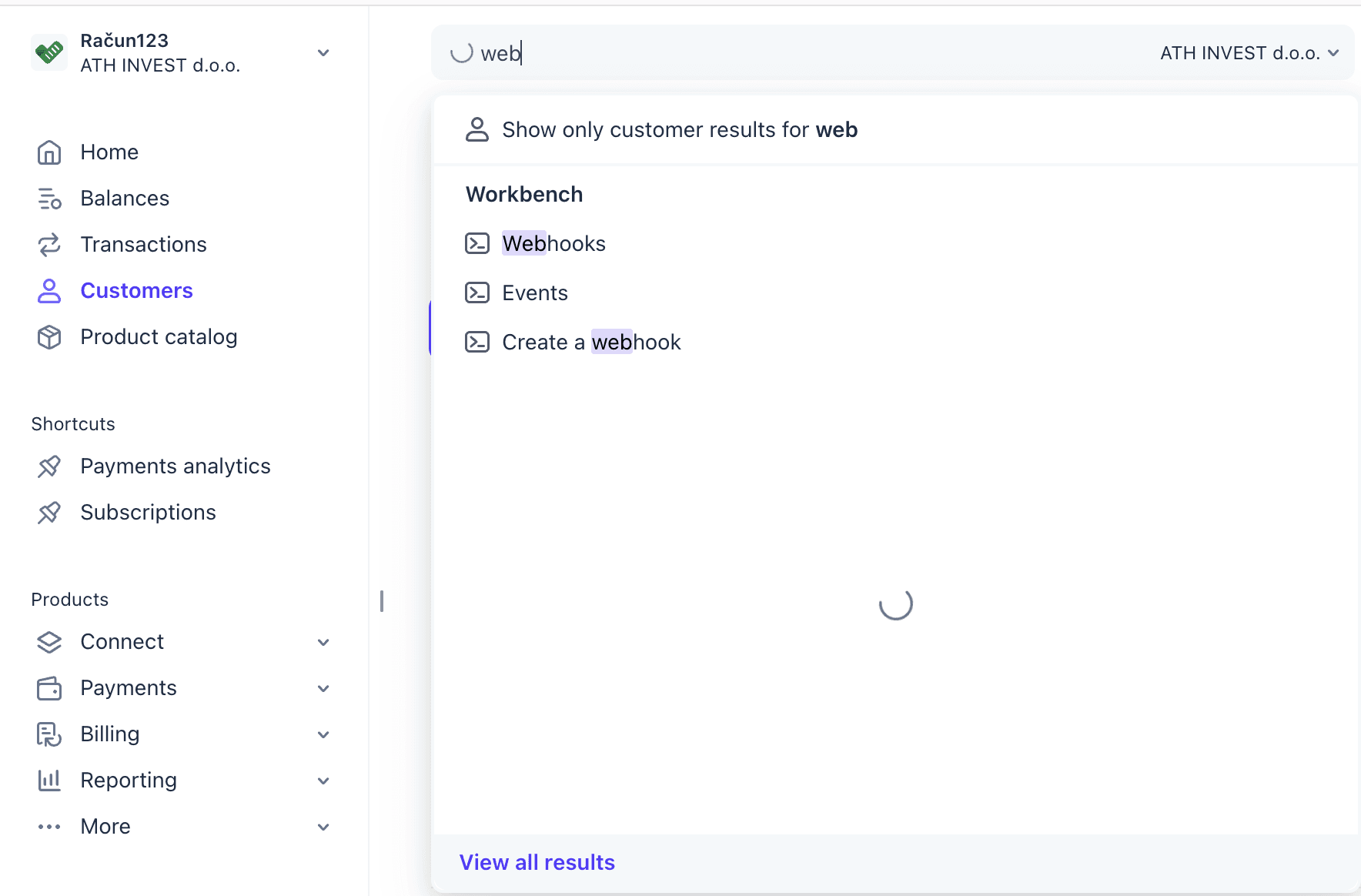Select the Customers person icon
Image resolution: width=1361 pixels, height=896 pixels.
coord(49,290)
